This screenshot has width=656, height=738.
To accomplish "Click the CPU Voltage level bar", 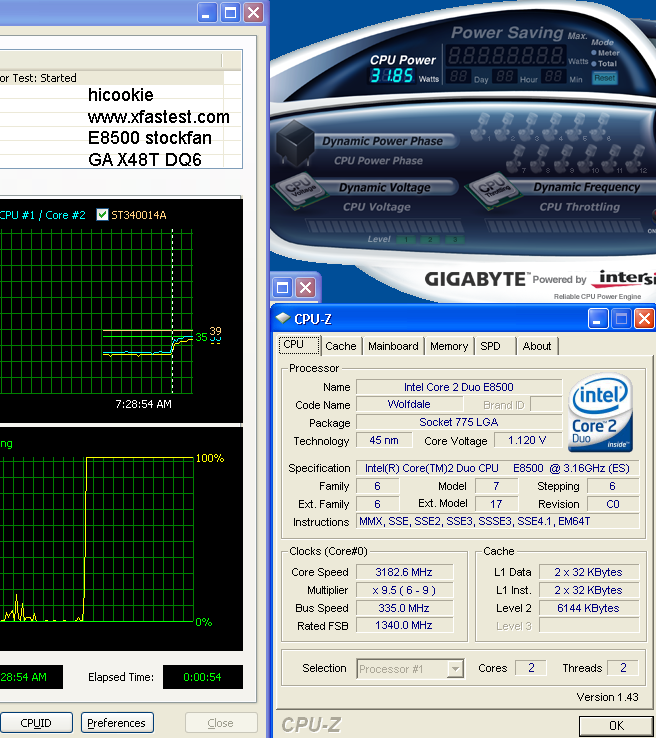I will pyautogui.click(x=384, y=226).
